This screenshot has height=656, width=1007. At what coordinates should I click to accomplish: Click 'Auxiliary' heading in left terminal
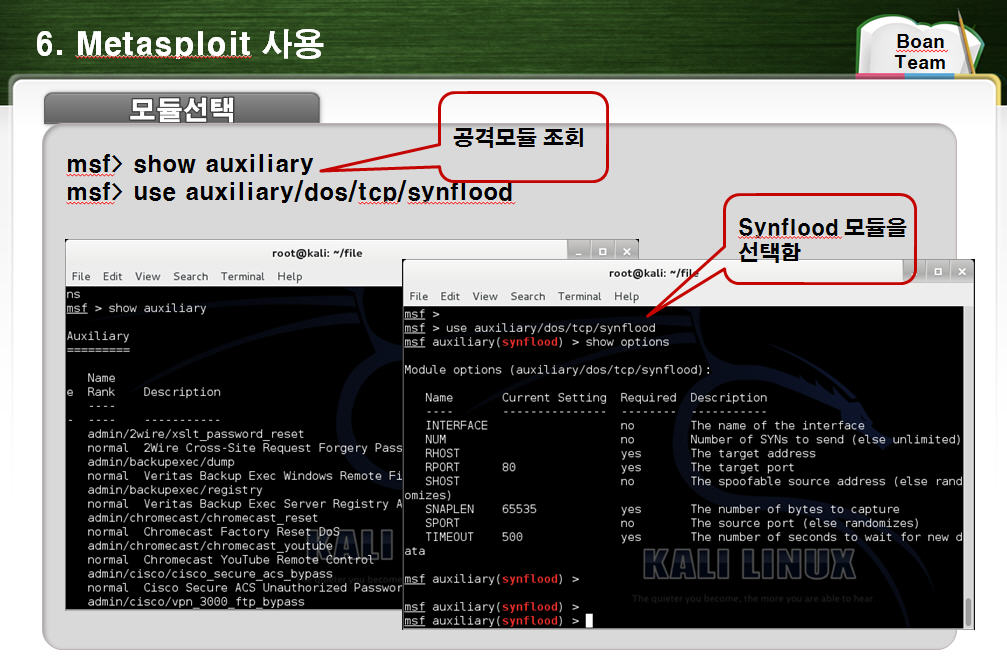98,336
